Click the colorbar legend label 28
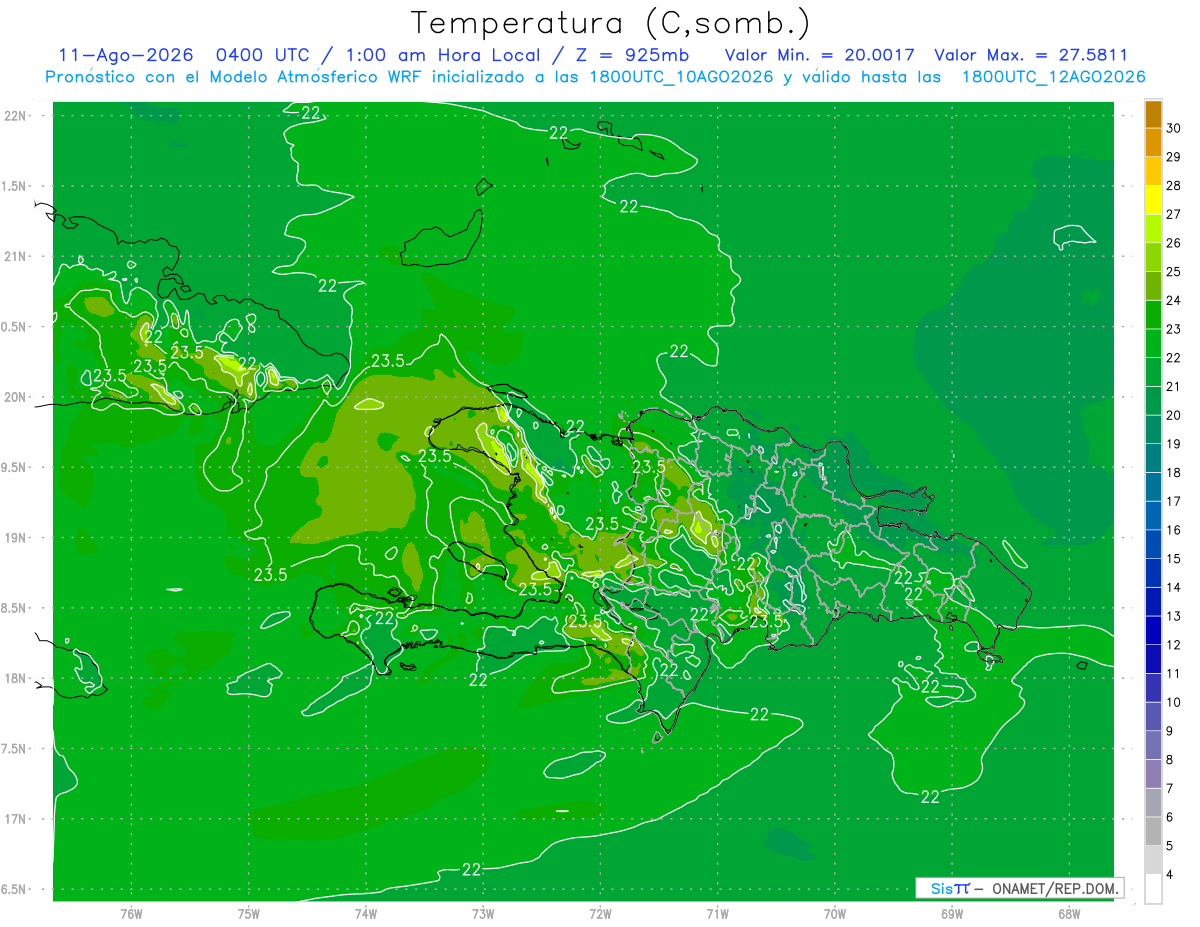The width and height of the screenshot is (1200, 927). tap(1173, 185)
